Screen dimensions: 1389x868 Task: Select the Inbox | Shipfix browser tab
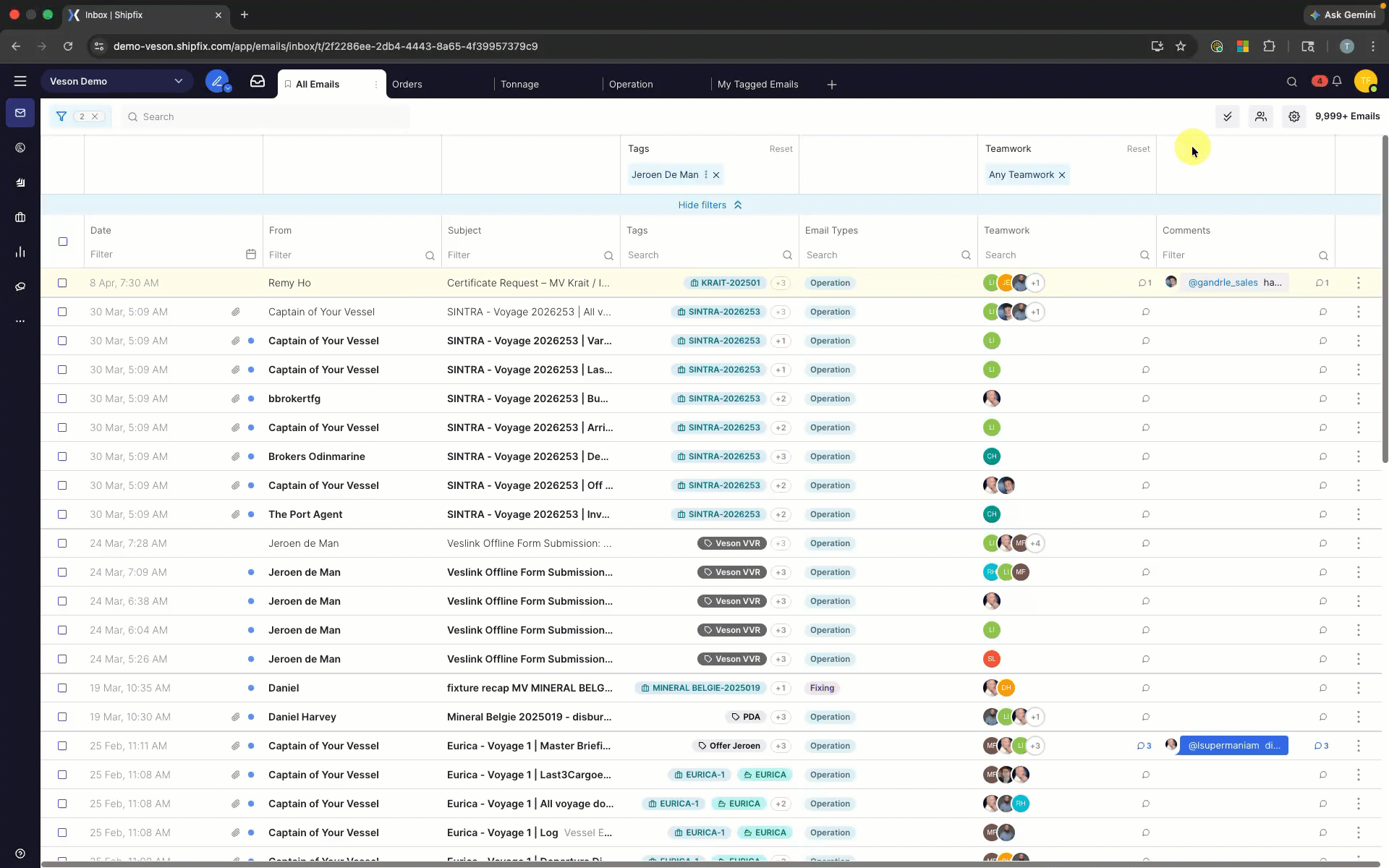145,14
